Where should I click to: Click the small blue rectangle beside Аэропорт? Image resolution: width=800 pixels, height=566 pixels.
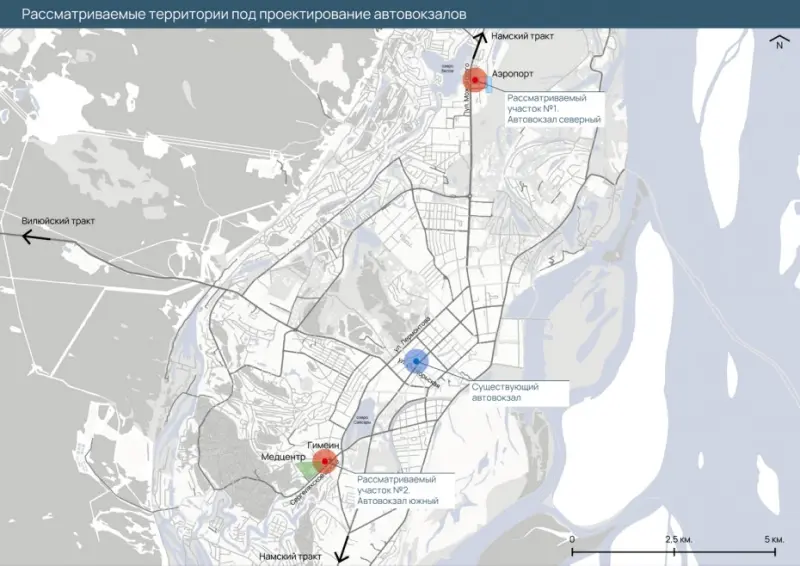[489, 85]
